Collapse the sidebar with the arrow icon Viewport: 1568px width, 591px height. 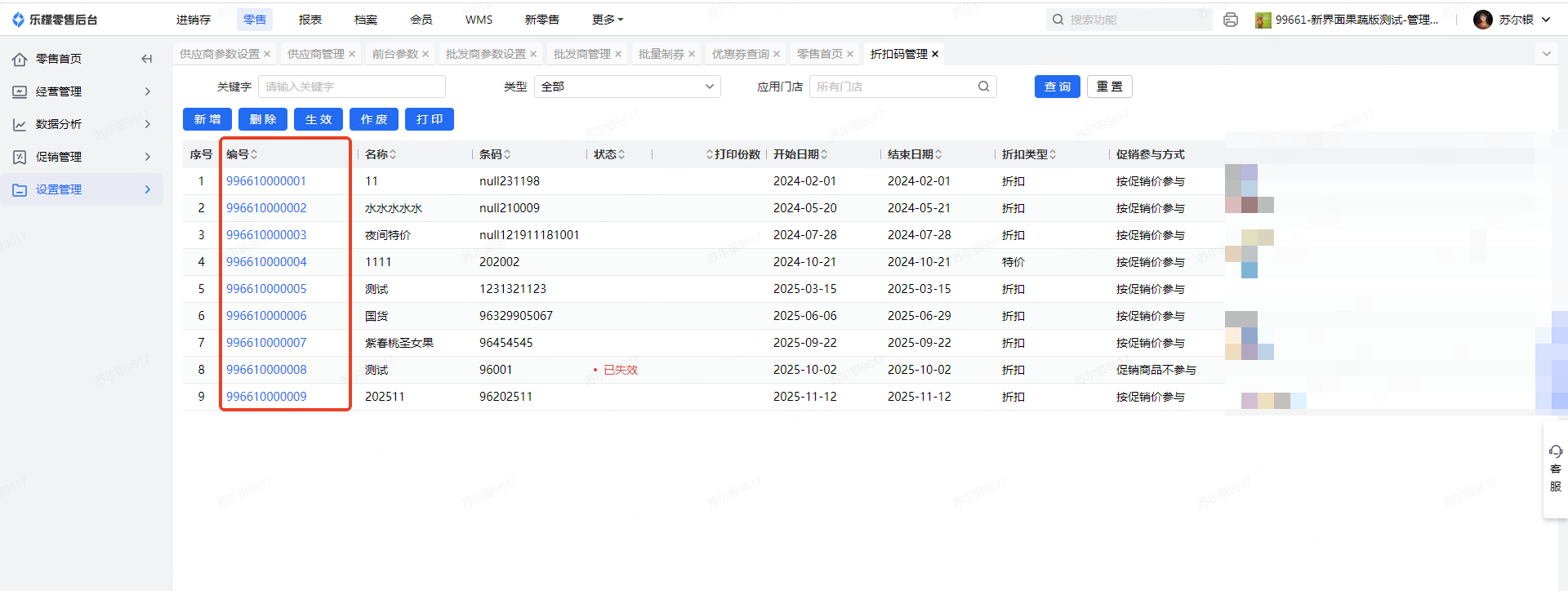click(147, 59)
